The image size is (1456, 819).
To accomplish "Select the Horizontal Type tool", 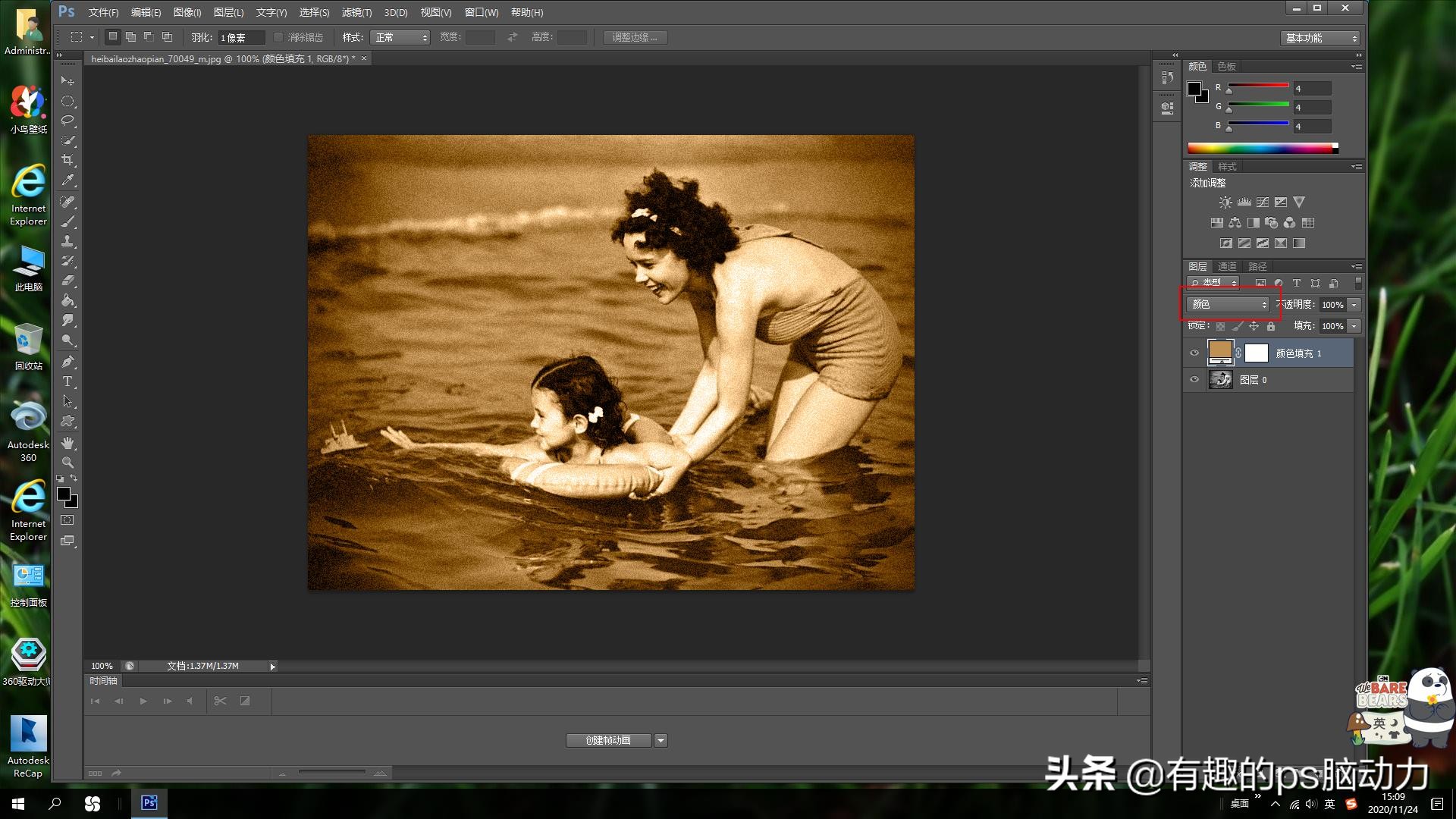I will (x=67, y=381).
